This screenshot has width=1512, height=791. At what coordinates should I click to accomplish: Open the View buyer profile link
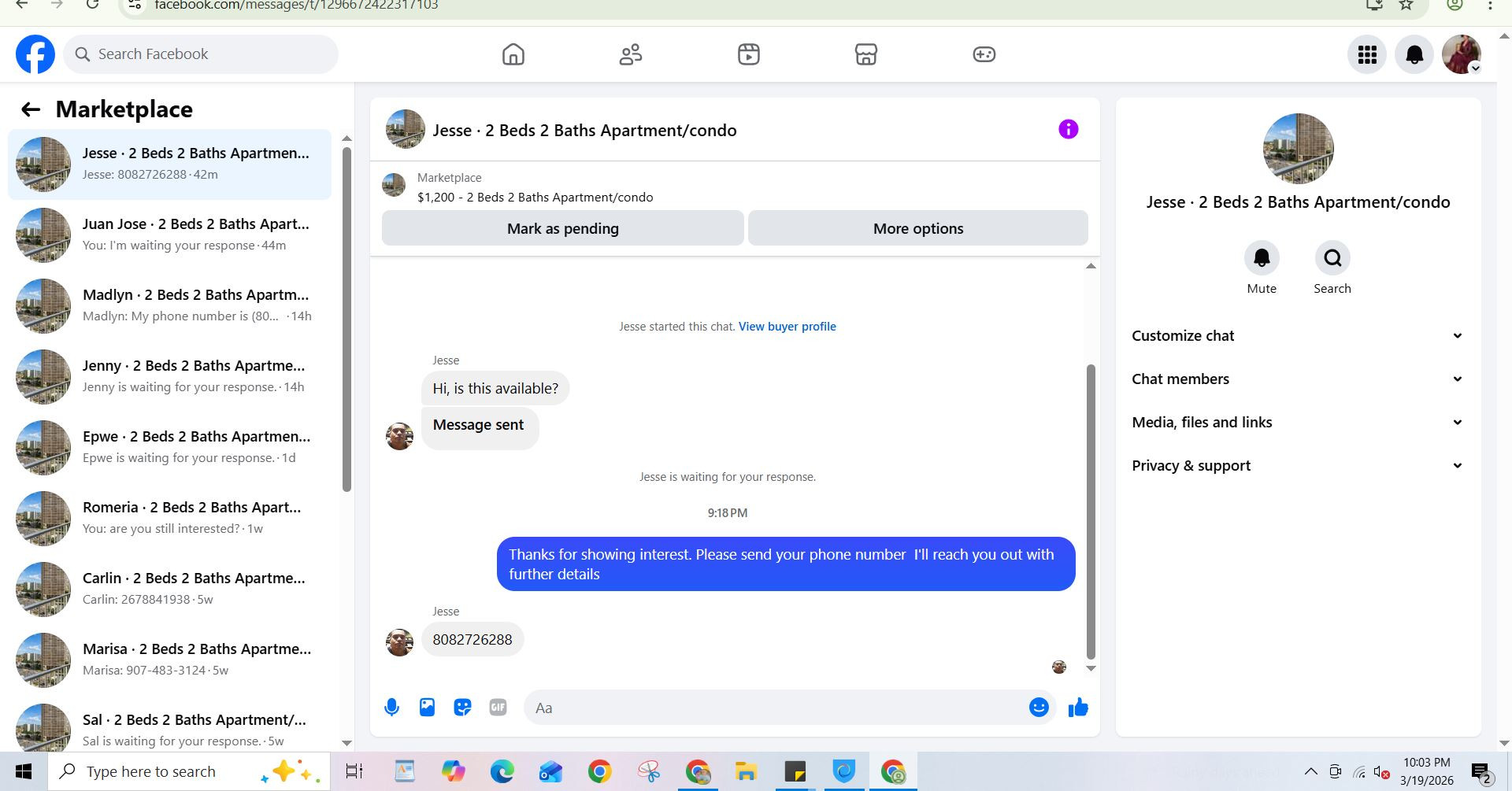tap(787, 327)
